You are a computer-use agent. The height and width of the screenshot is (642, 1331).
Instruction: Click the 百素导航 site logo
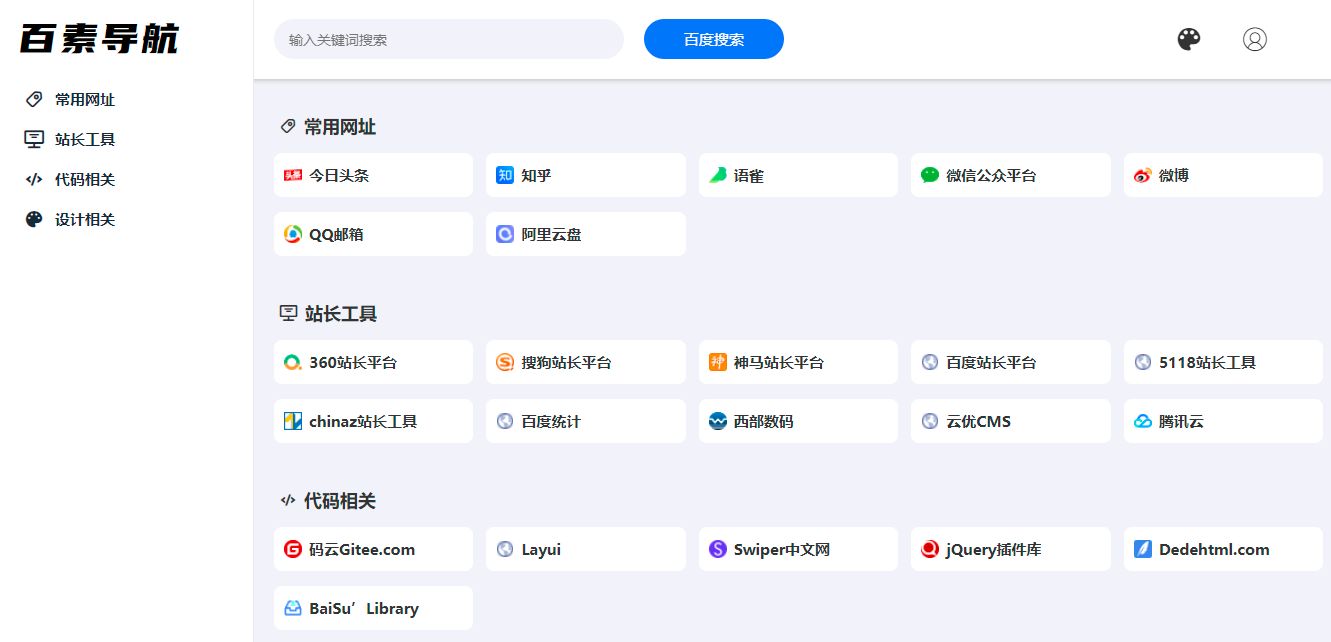pyautogui.click(x=99, y=39)
